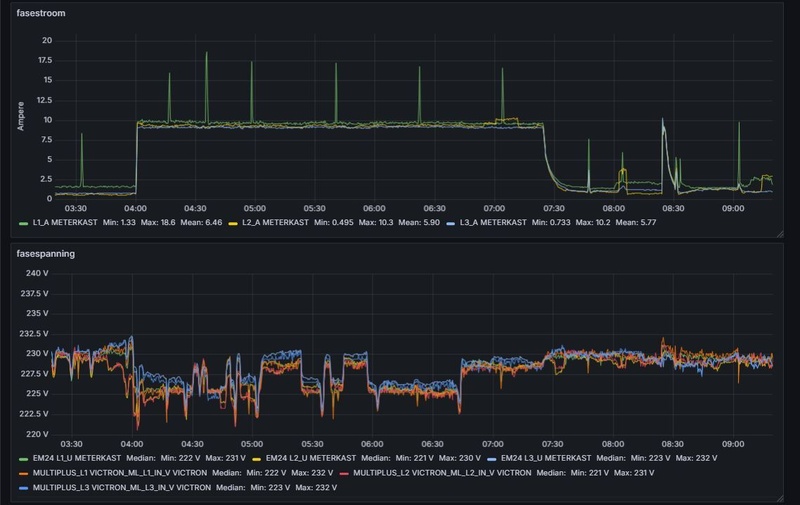Toggle EM24 L3_U METERKAST legend entry
This screenshot has height=505, width=800.
pyautogui.click(x=546, y=458)
